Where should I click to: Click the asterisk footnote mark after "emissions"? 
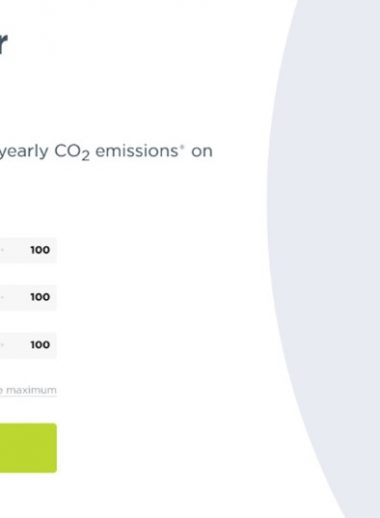pos(182,146)
